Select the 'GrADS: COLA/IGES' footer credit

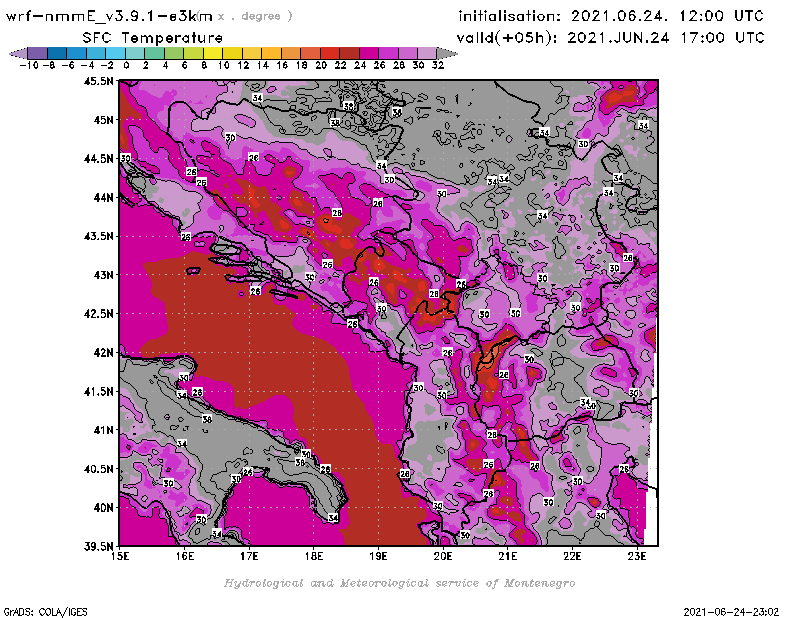(45, 612)
